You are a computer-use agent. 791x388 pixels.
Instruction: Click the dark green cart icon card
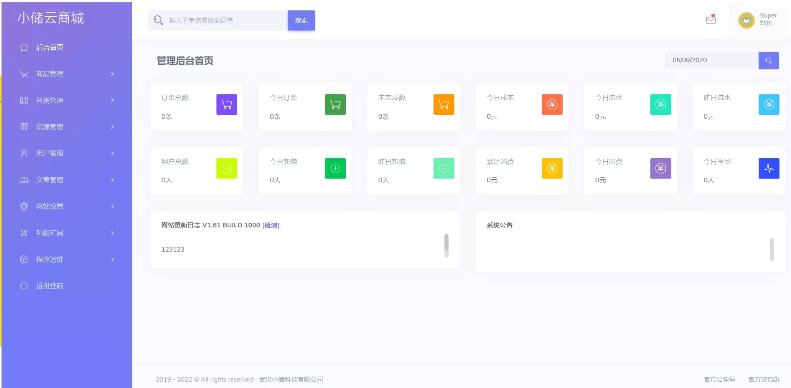click(x=335, y=104)
